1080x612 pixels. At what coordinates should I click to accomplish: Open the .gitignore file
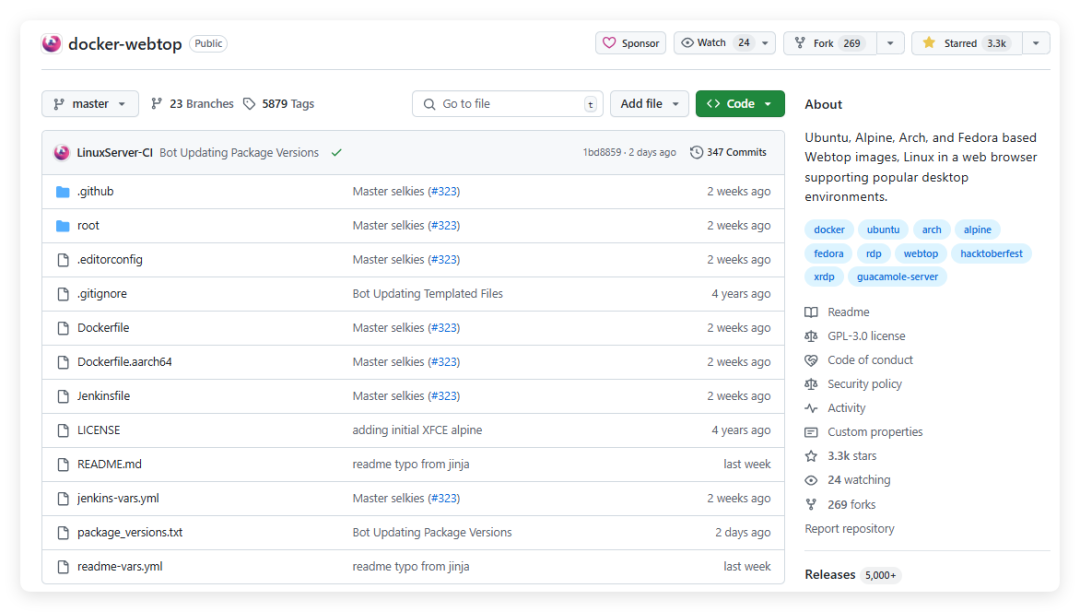[102, 294]
